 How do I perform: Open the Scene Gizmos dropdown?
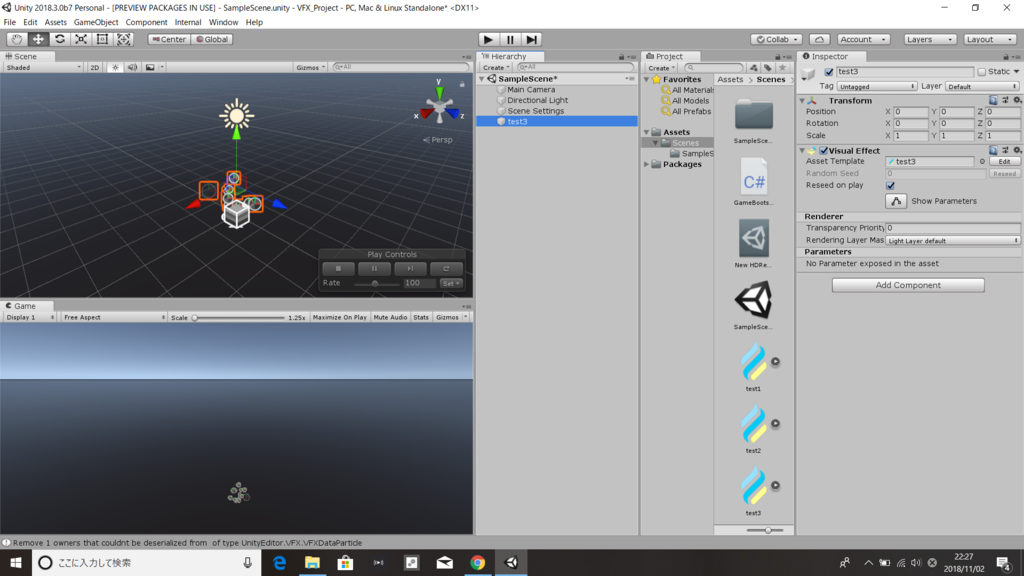[310, 67]
